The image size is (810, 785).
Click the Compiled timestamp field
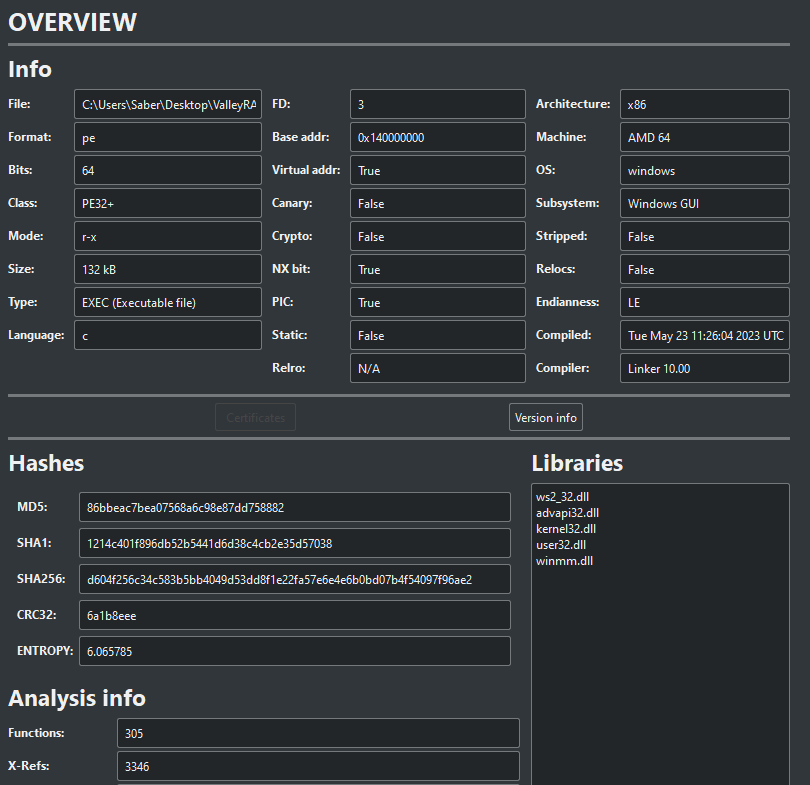pyautogui.click(x=704, y=335)
